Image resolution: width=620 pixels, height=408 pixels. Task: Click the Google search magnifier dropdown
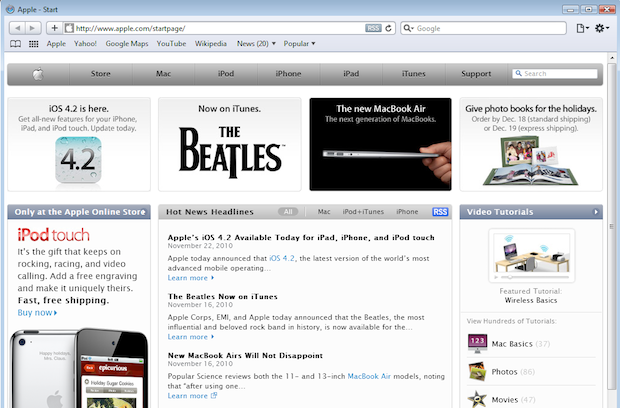(408, 28)
